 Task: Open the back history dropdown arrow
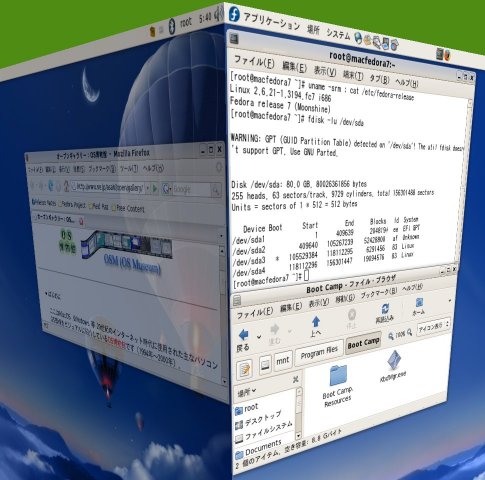coord(259,337)
